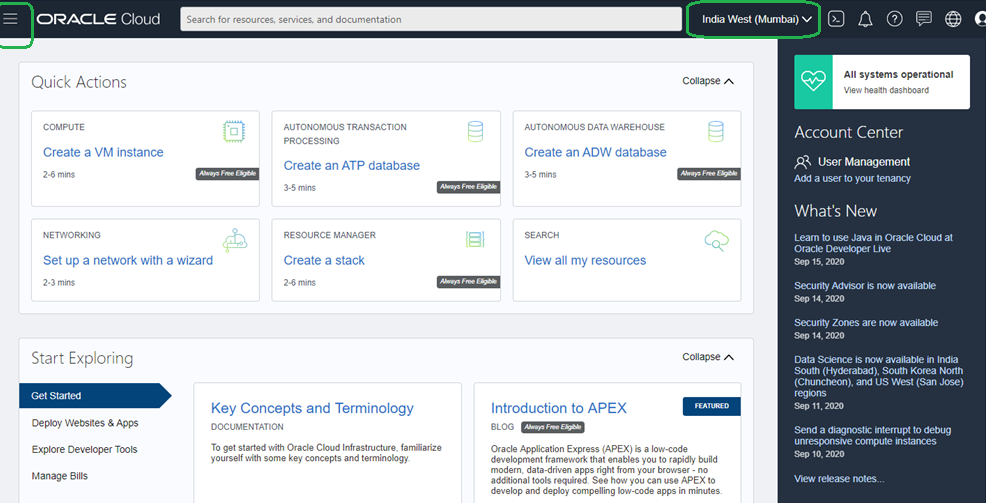Viewport: 986px width, 504px height.
Task: Click the Account Center heading
Action: pos(848,132)
